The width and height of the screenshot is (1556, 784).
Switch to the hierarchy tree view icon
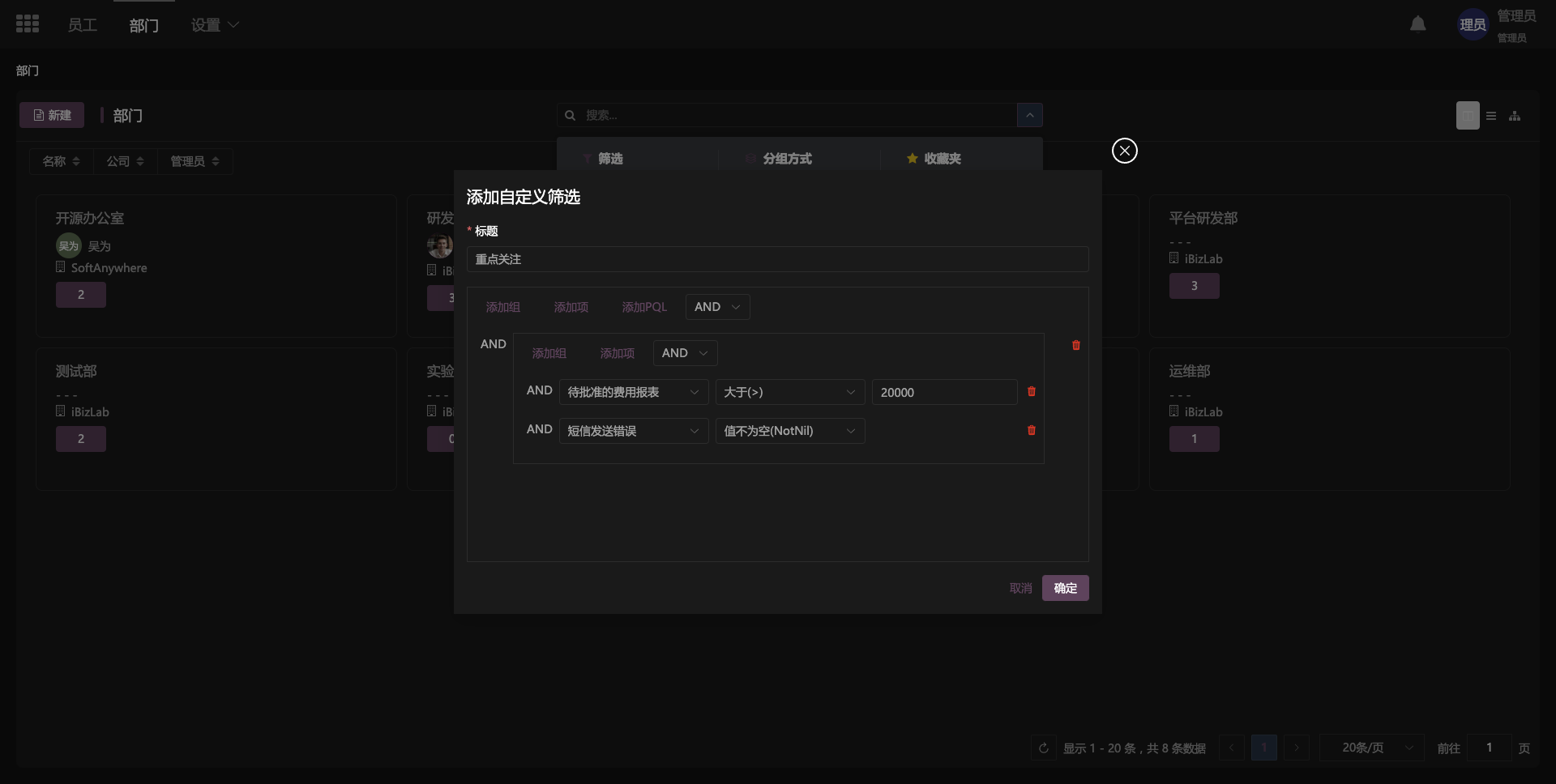pos(1514,116)
